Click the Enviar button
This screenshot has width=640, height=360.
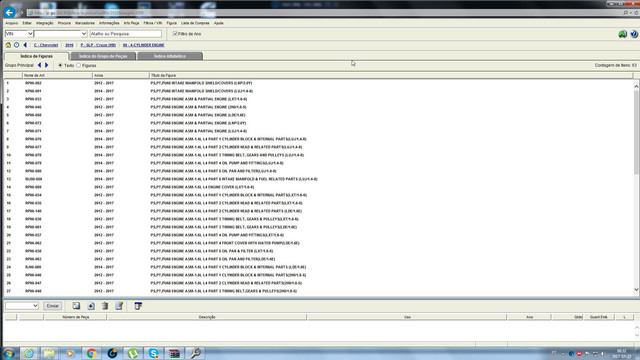tap(53, 306)
